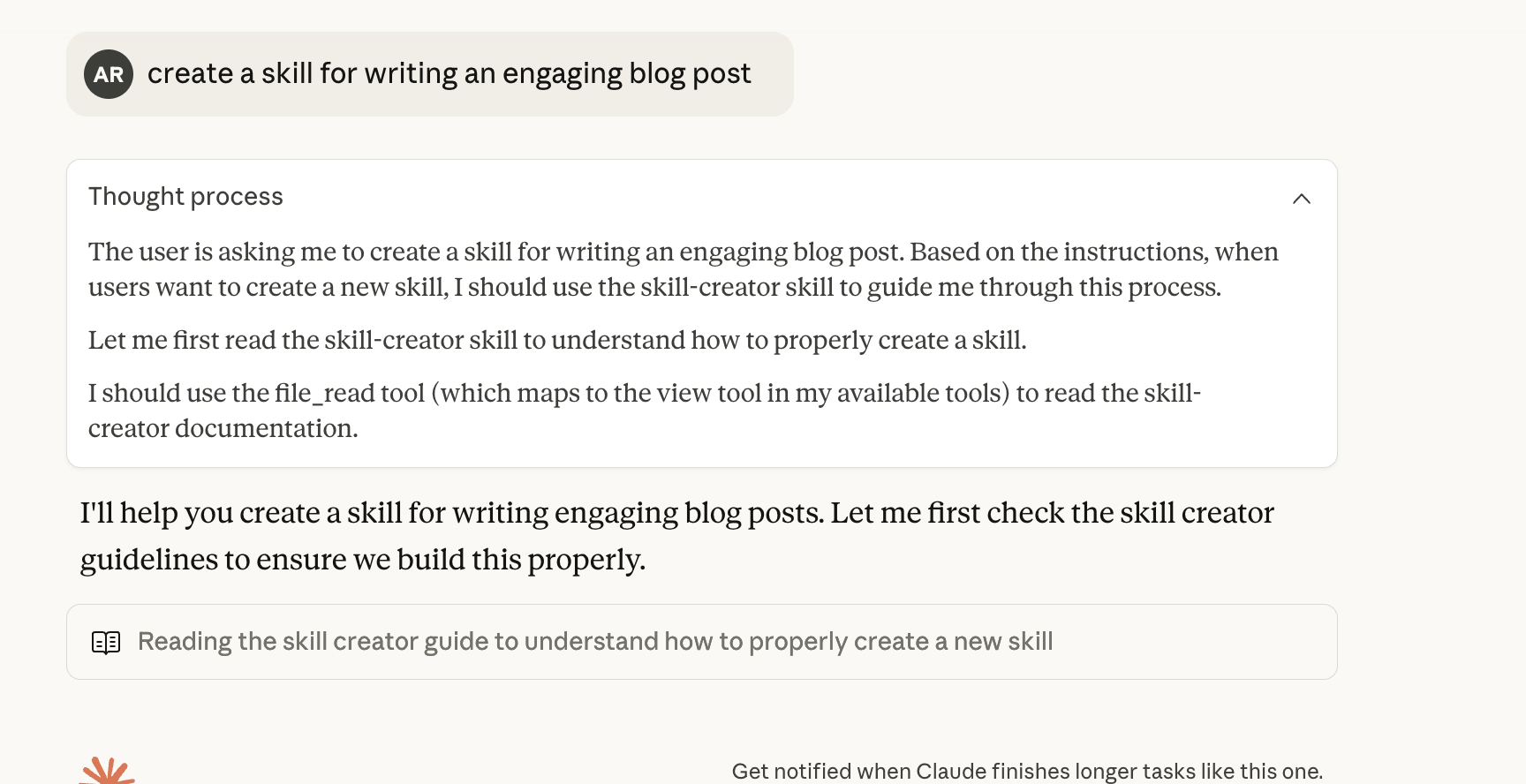Click the reading glyph beside the skill guide text
The width and height of the screenshot is (1526, 784).
pos(107,642)
